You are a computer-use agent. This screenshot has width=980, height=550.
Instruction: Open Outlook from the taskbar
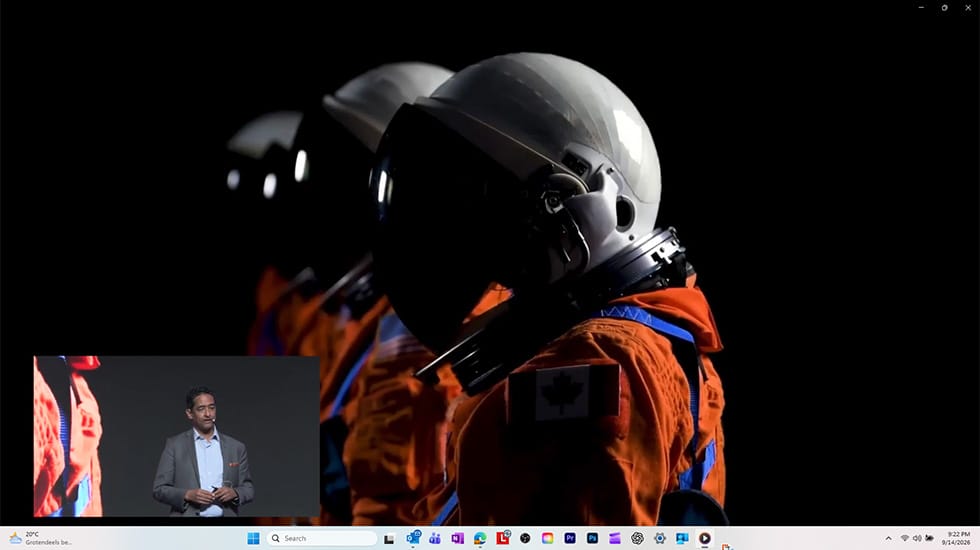(x=412, y=538)
